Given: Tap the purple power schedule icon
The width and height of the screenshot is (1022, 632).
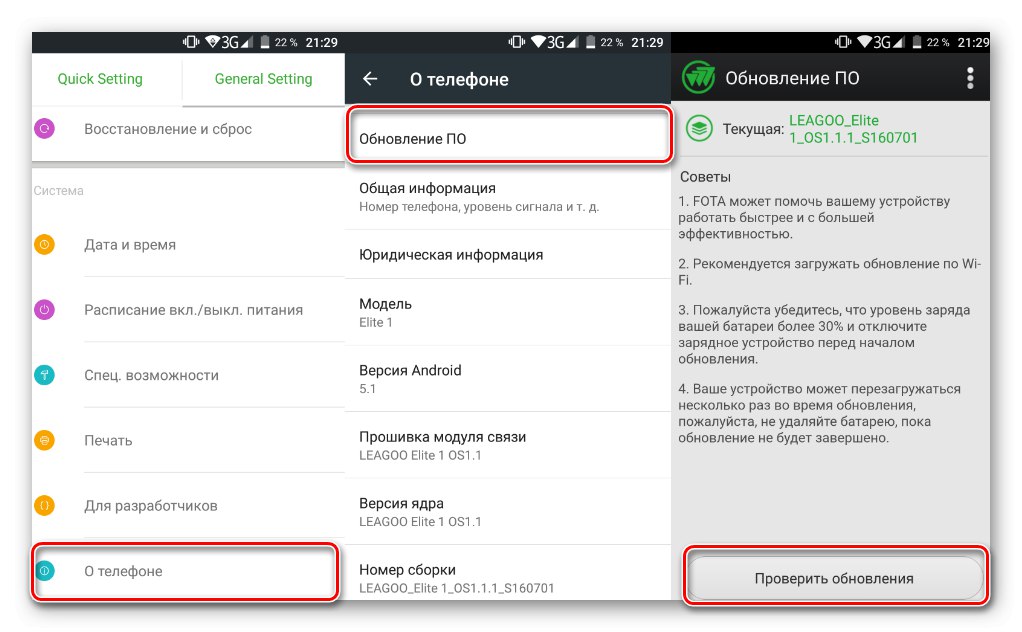Looking at the screenshot, I should click(44, 309).
